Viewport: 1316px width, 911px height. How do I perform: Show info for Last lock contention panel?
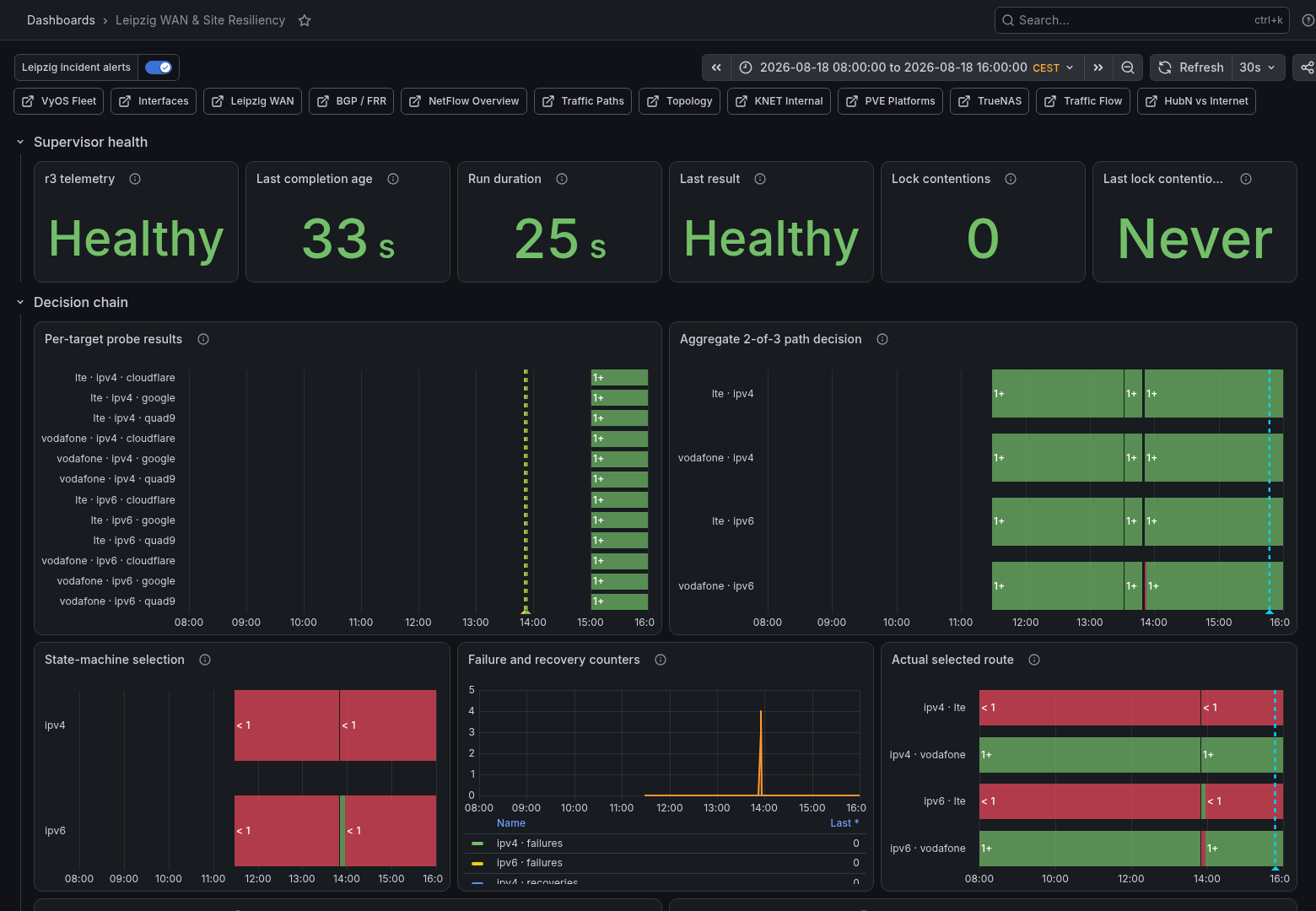(x=1246, y=179)
